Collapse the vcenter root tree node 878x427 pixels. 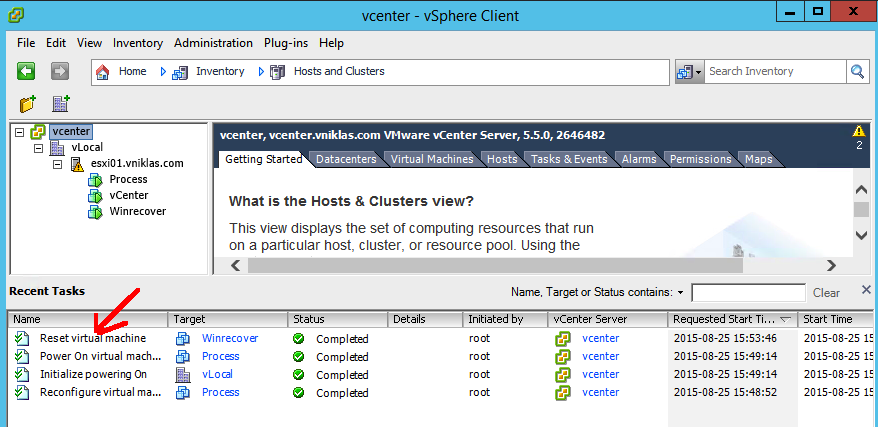click(20, 133)
